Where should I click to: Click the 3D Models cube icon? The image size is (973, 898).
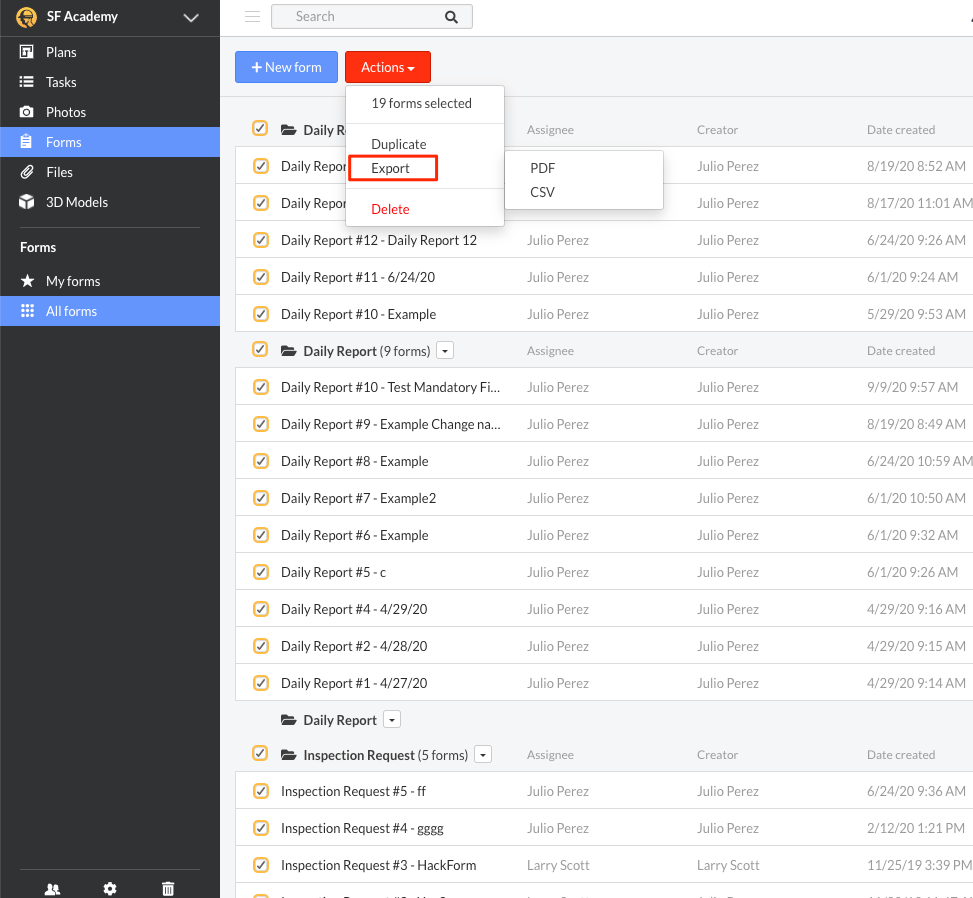click(x=27, y=202)
